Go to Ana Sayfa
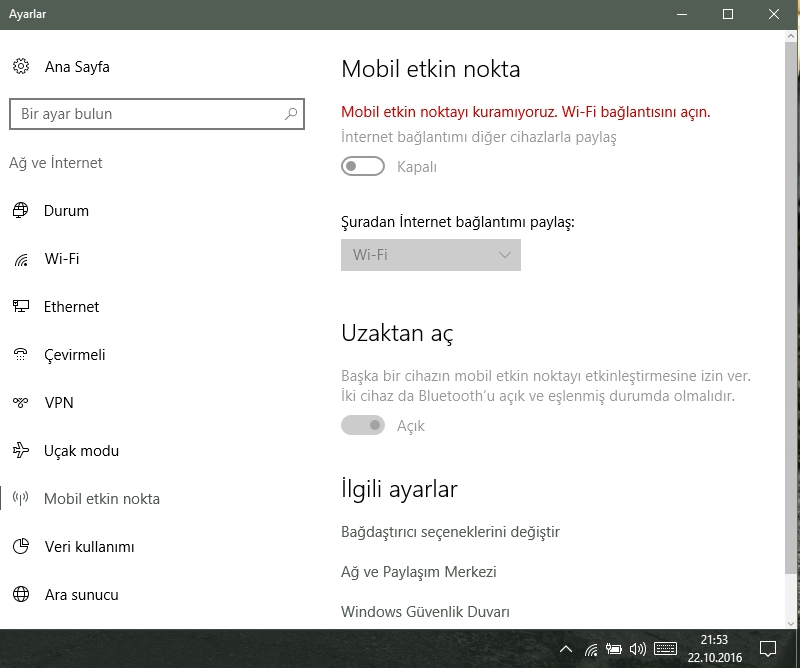Viewport: 800px width, 668px height. pos(77,67)
